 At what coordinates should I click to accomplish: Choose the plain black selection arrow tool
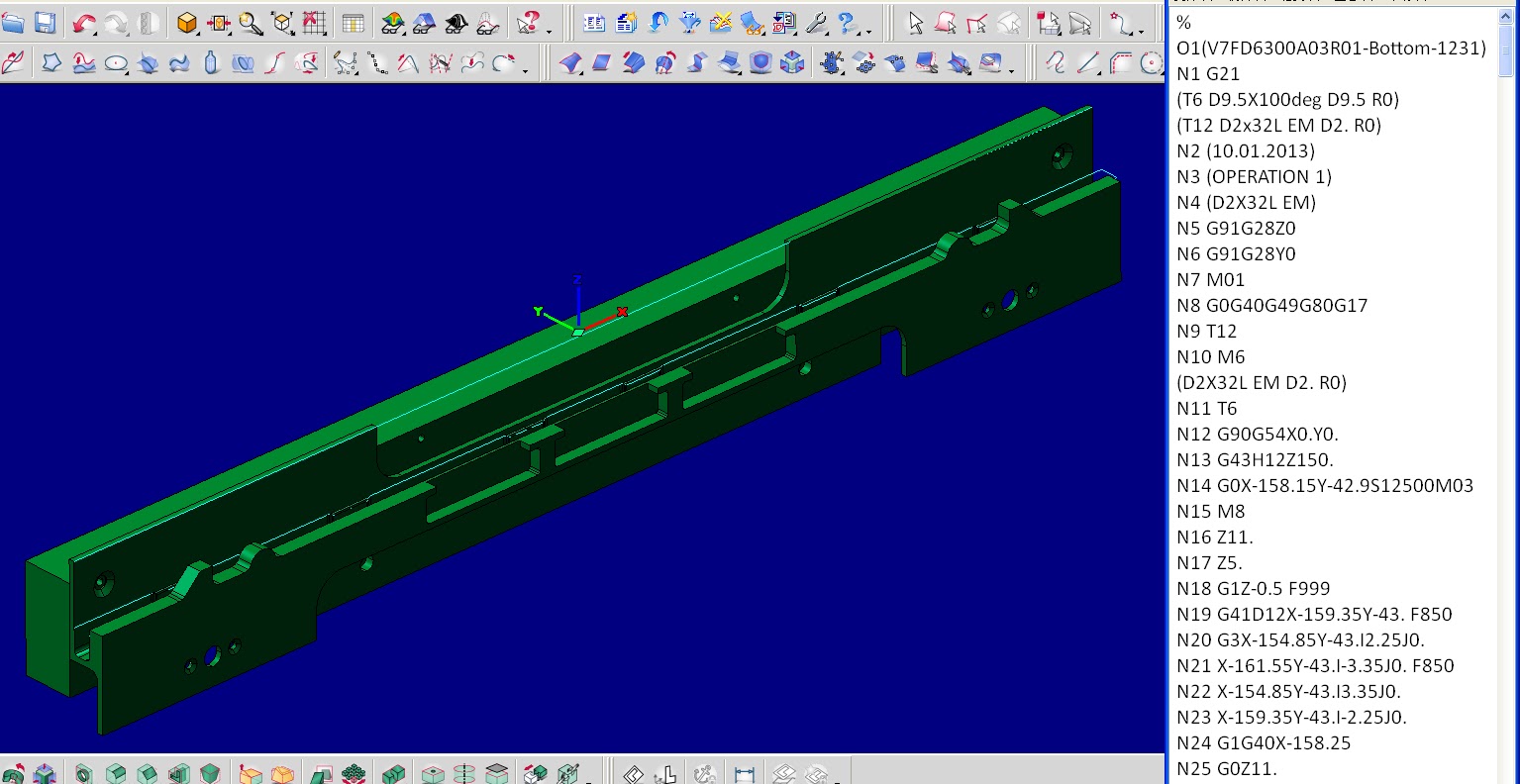(915, 23)
